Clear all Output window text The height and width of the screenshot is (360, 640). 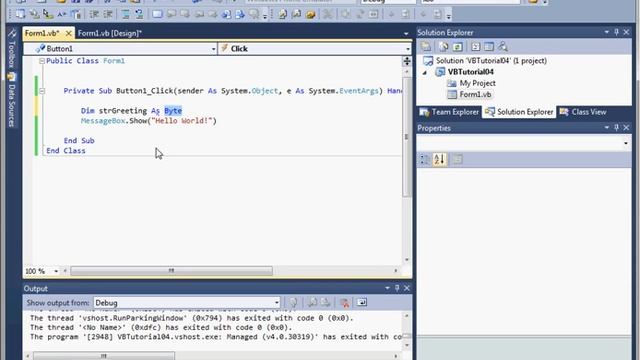(x=344, y=302)
